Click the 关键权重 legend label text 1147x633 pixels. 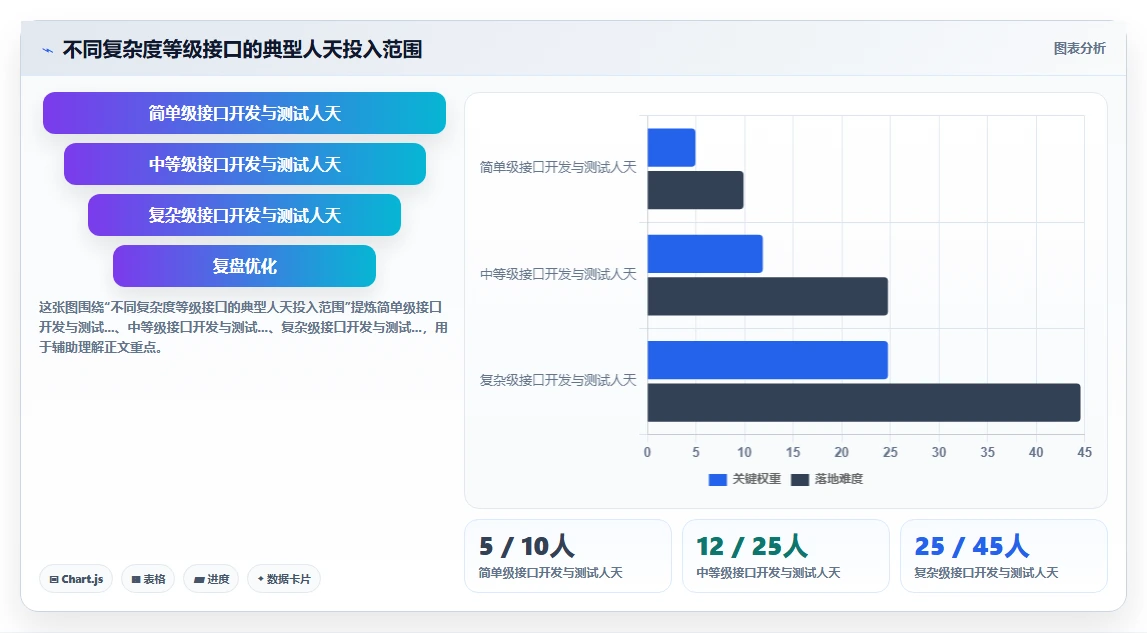pyautogui.click(x=756, y=479)
